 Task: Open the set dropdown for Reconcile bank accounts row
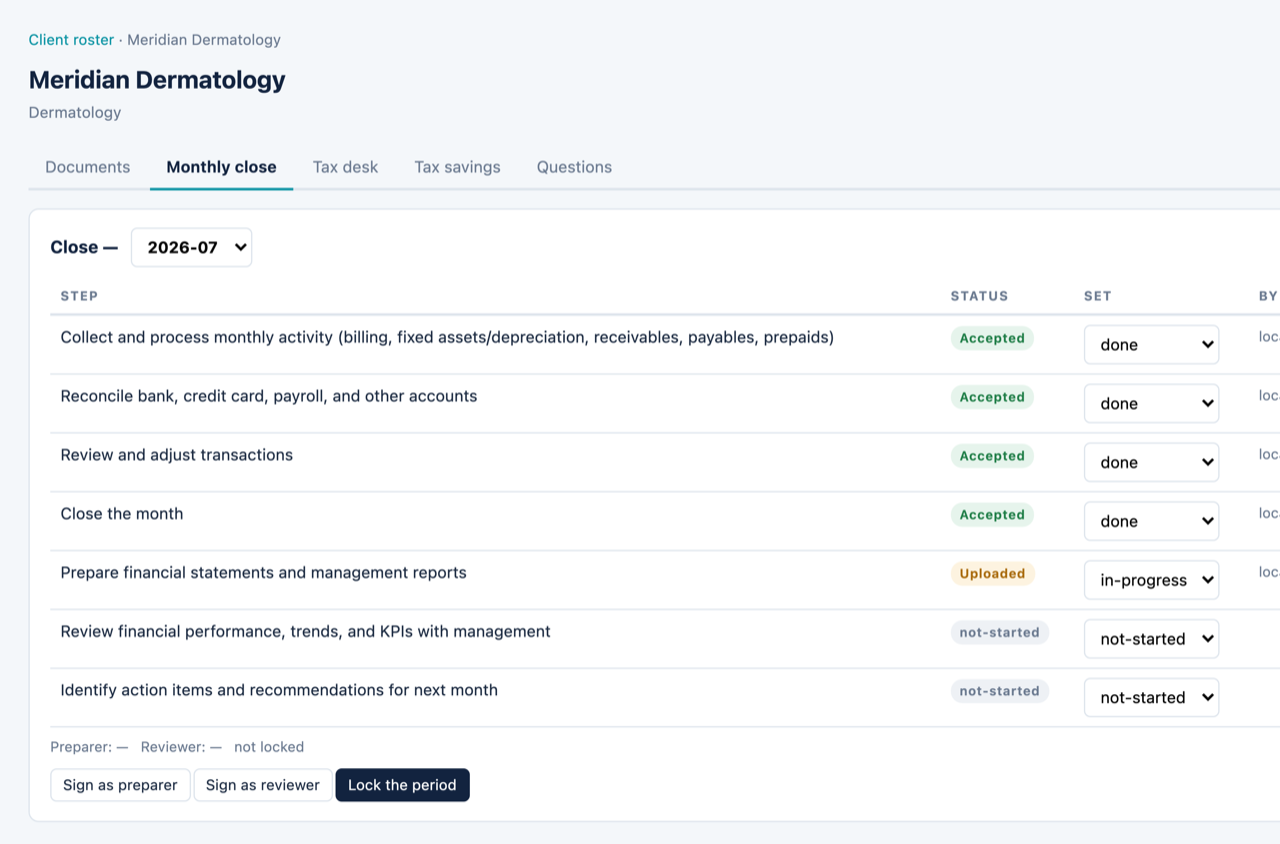tap(1151, 403)
